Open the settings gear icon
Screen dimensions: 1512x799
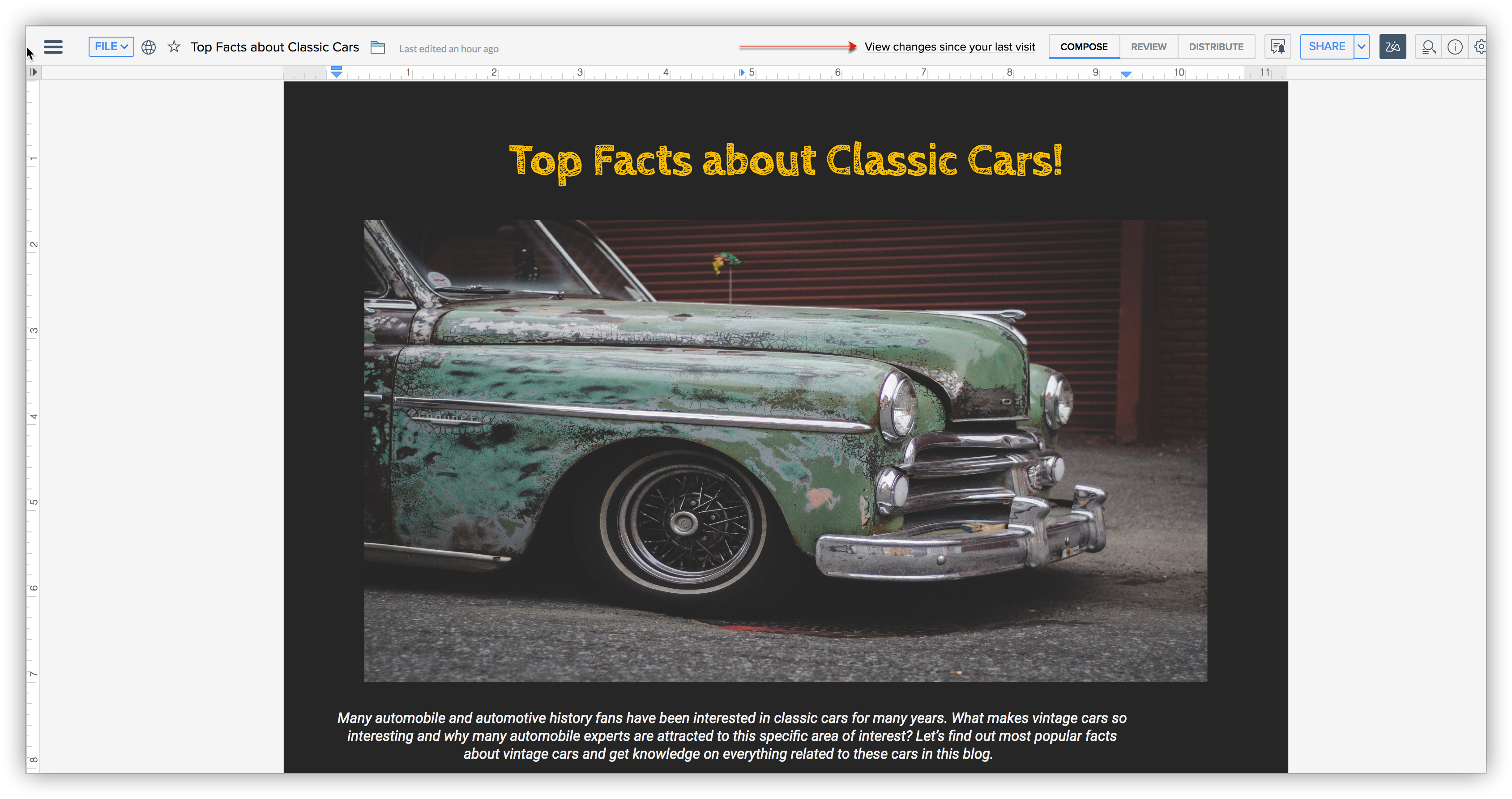click(x=1480, y=47)
